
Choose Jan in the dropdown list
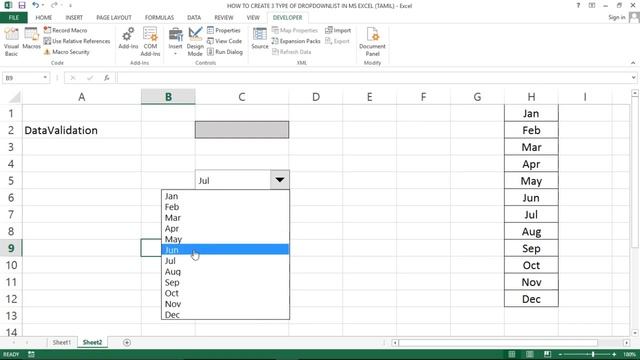[225, 196]
